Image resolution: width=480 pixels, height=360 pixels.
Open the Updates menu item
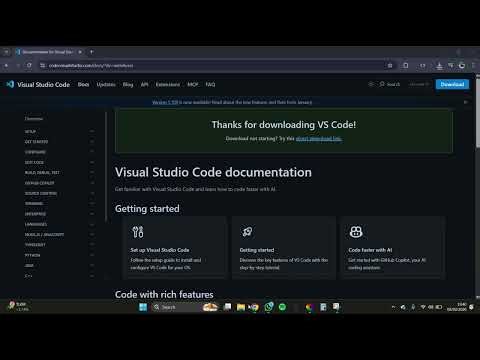[x=106, y=84]
